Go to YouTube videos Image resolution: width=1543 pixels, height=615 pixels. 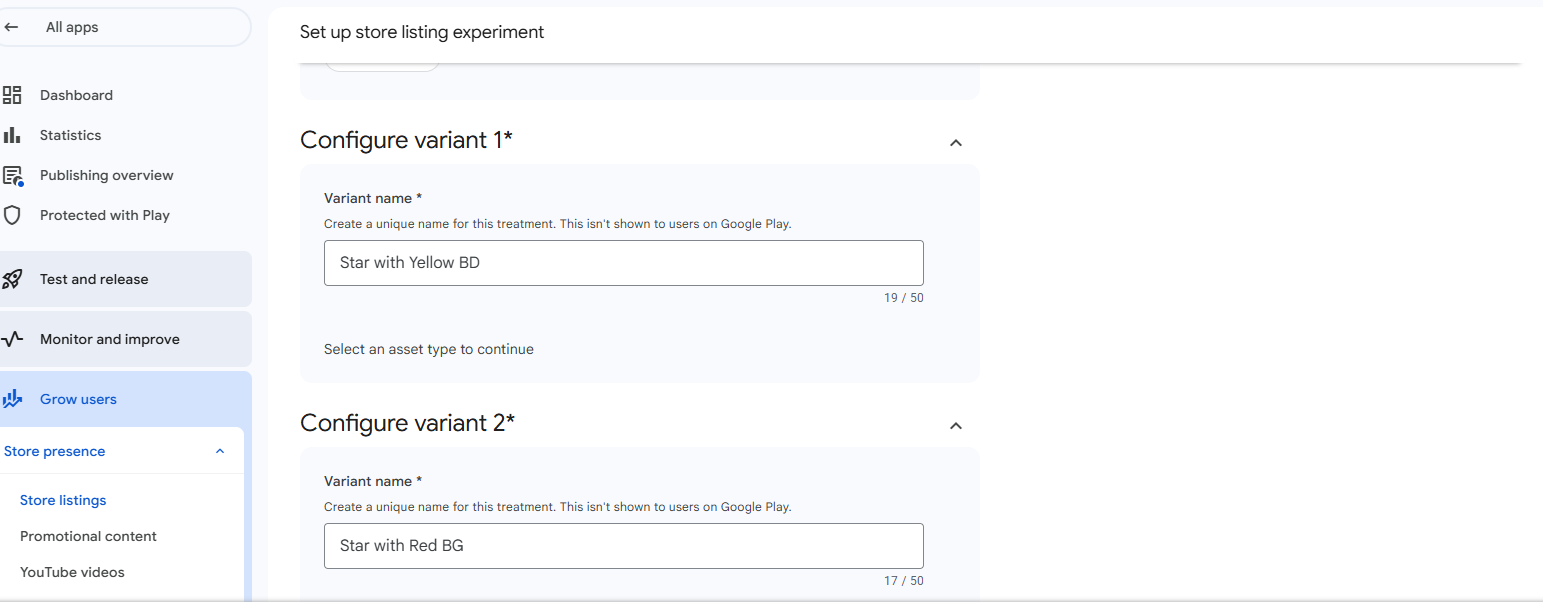click(72, 572)
